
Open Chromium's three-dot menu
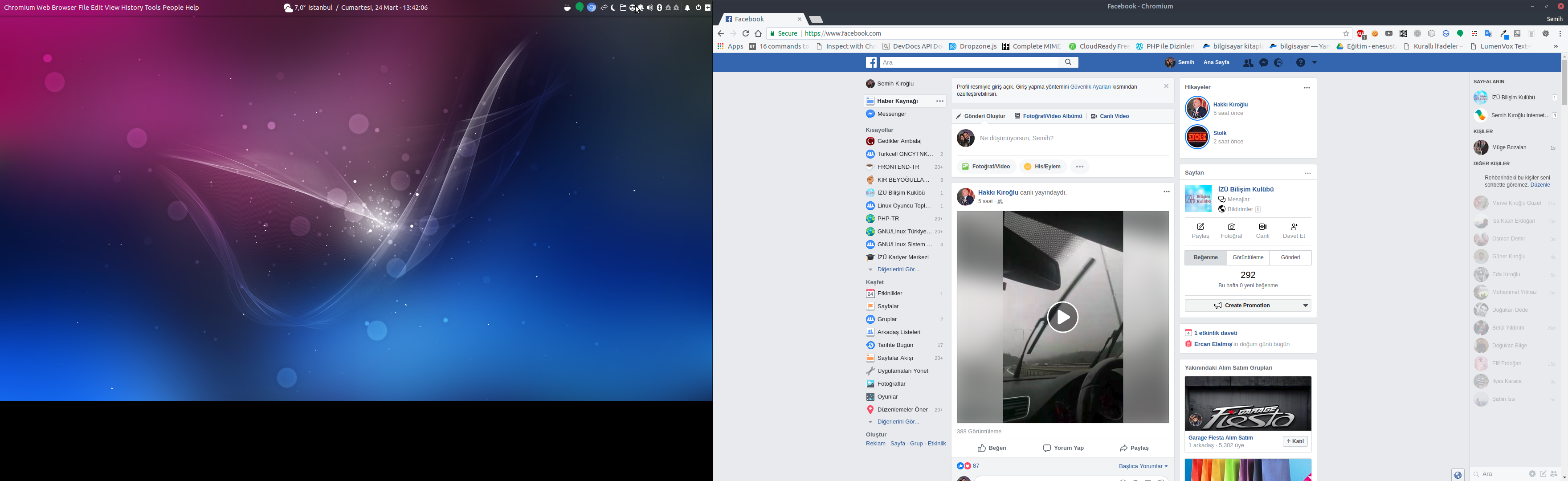[x=1560, y=33]
